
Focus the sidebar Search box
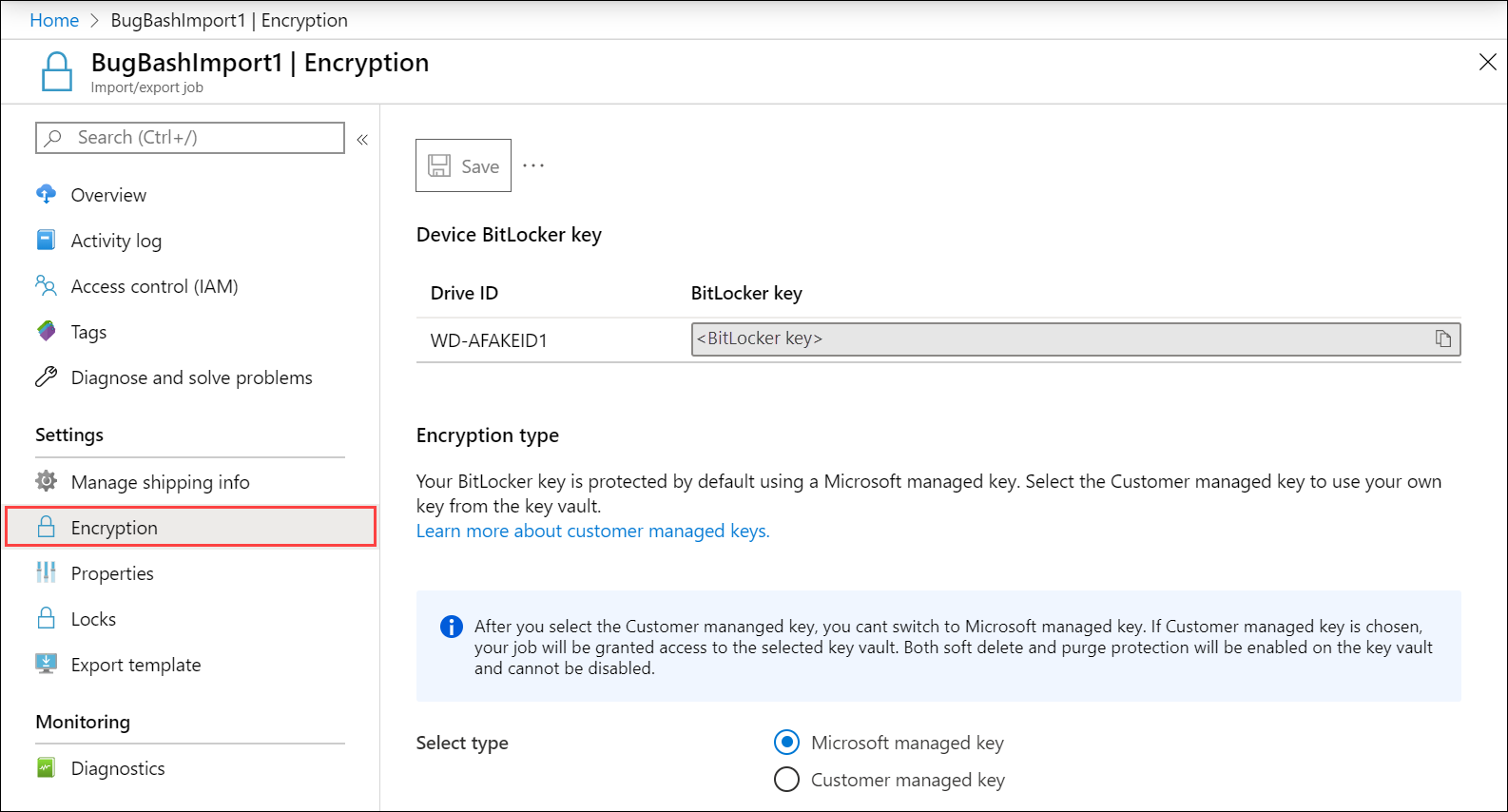[190, 138]
